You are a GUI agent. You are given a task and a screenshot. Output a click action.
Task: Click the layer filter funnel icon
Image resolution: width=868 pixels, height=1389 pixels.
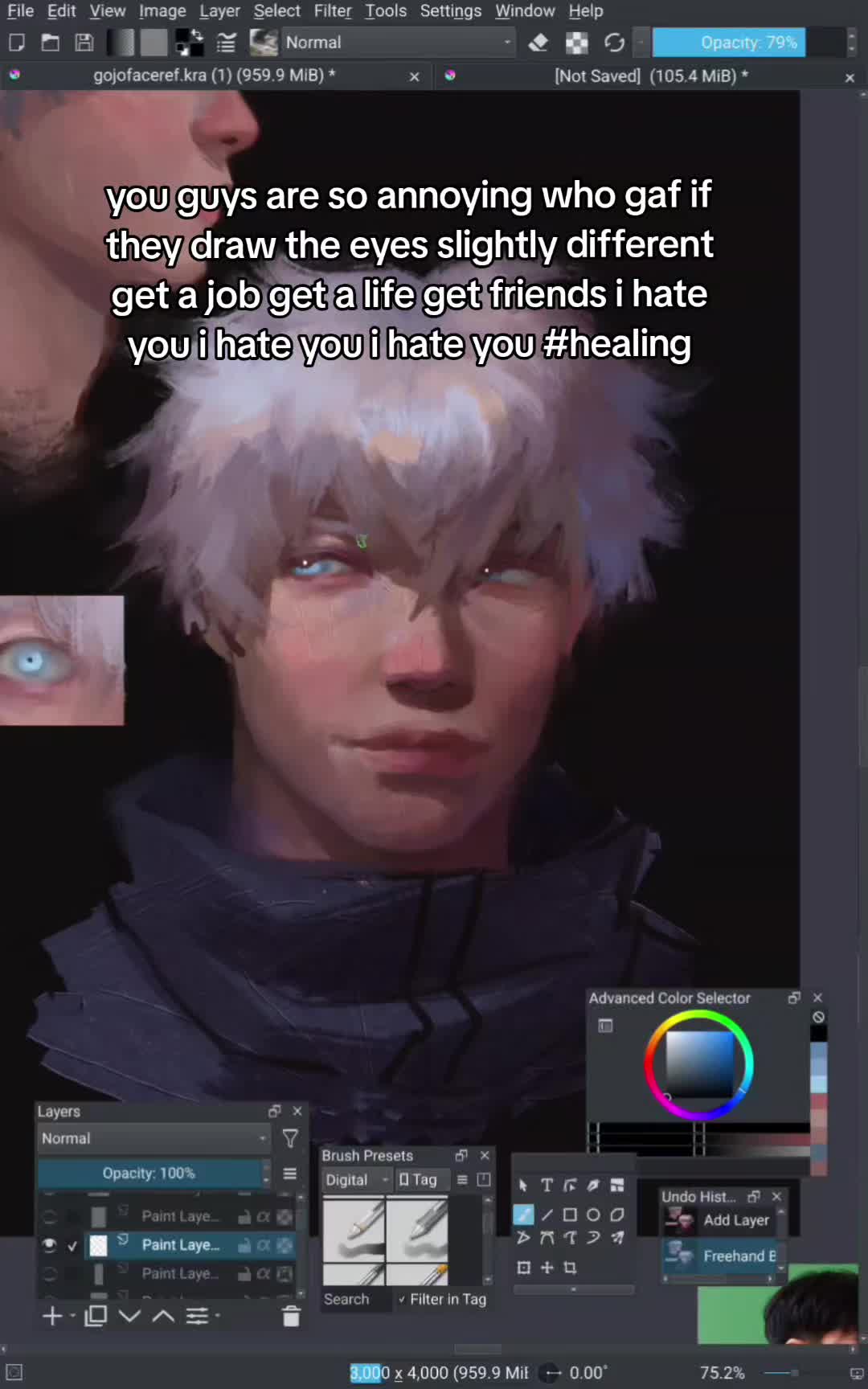[290, 1138]
